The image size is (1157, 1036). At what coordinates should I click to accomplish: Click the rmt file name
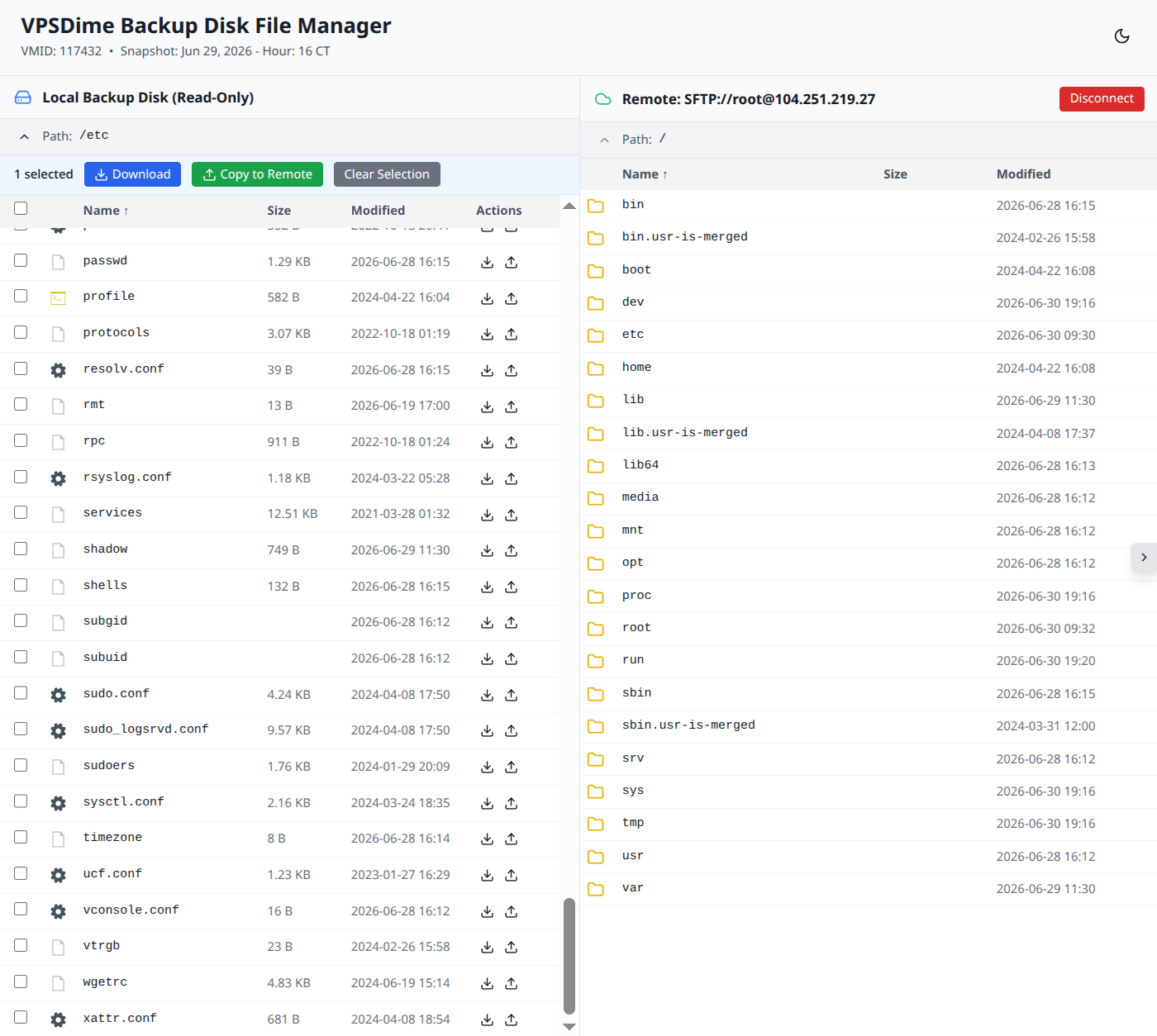tap(94, 405)
